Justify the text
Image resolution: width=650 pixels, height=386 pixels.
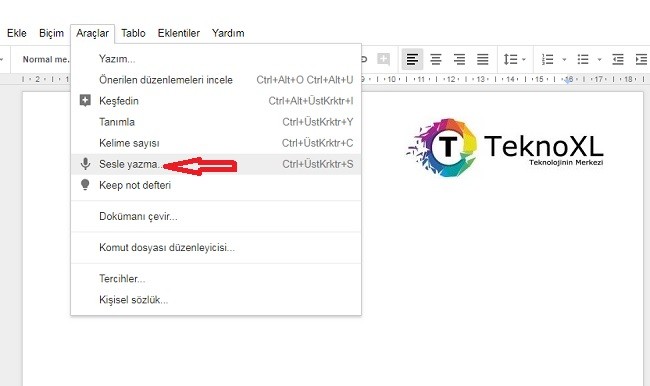coord(483,59)
